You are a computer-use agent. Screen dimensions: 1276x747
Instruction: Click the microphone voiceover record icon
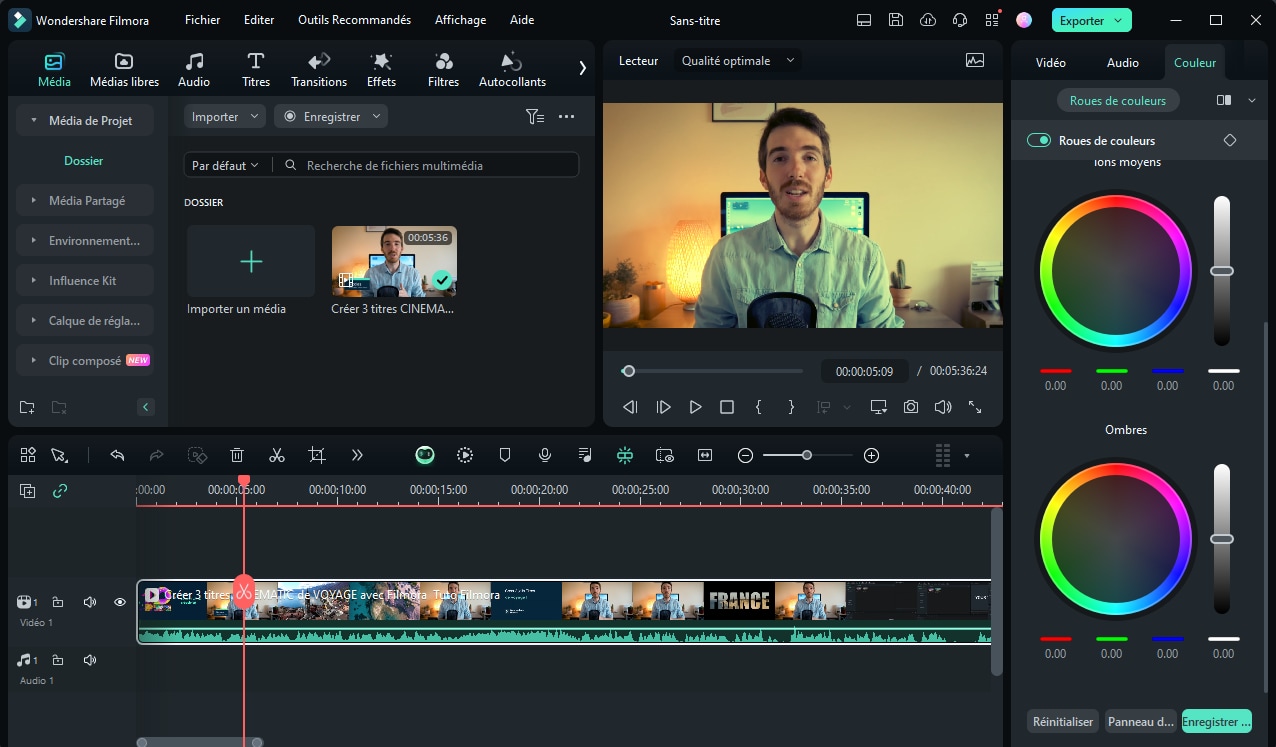[x=545, y=455]
